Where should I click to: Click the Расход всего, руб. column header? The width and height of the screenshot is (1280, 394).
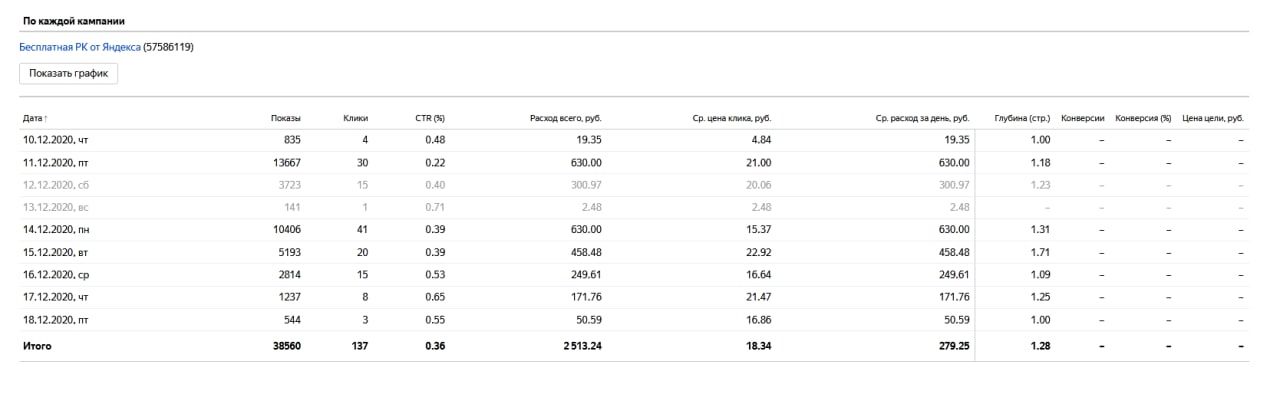(566, 118)
